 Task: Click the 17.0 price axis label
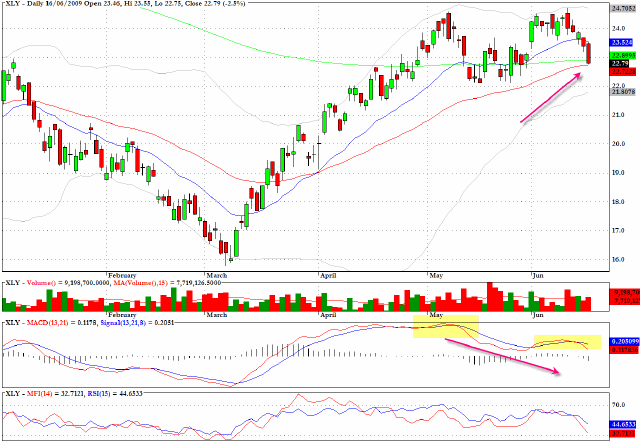pyautogui.click(x=618, y=231)
